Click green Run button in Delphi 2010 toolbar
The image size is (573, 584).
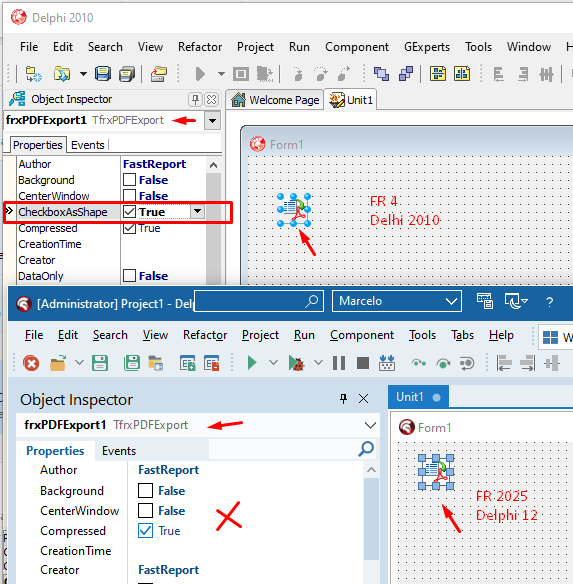(200, 74)
